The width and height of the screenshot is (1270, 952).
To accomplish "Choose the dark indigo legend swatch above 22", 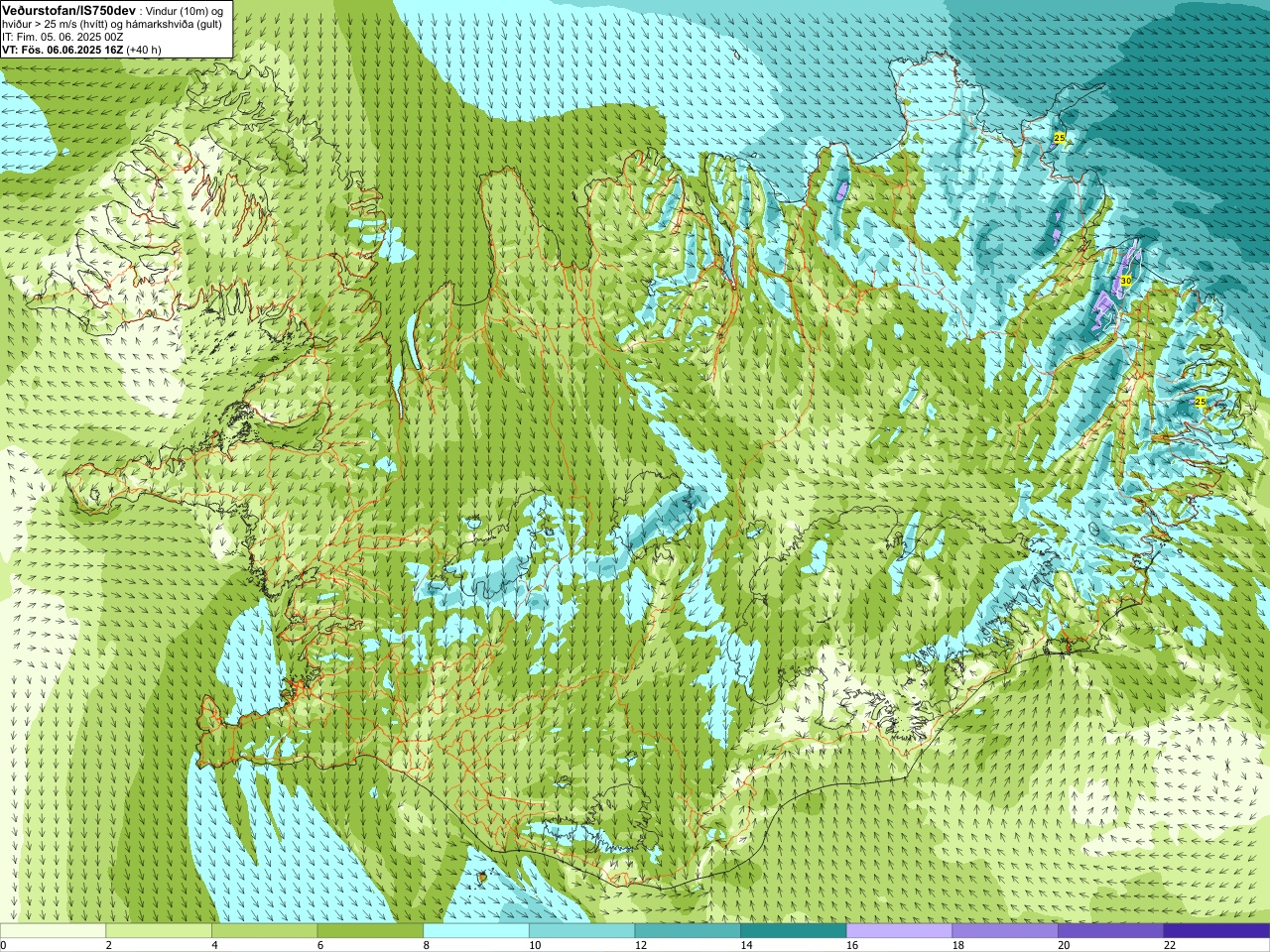I will tap(1216, 930).
